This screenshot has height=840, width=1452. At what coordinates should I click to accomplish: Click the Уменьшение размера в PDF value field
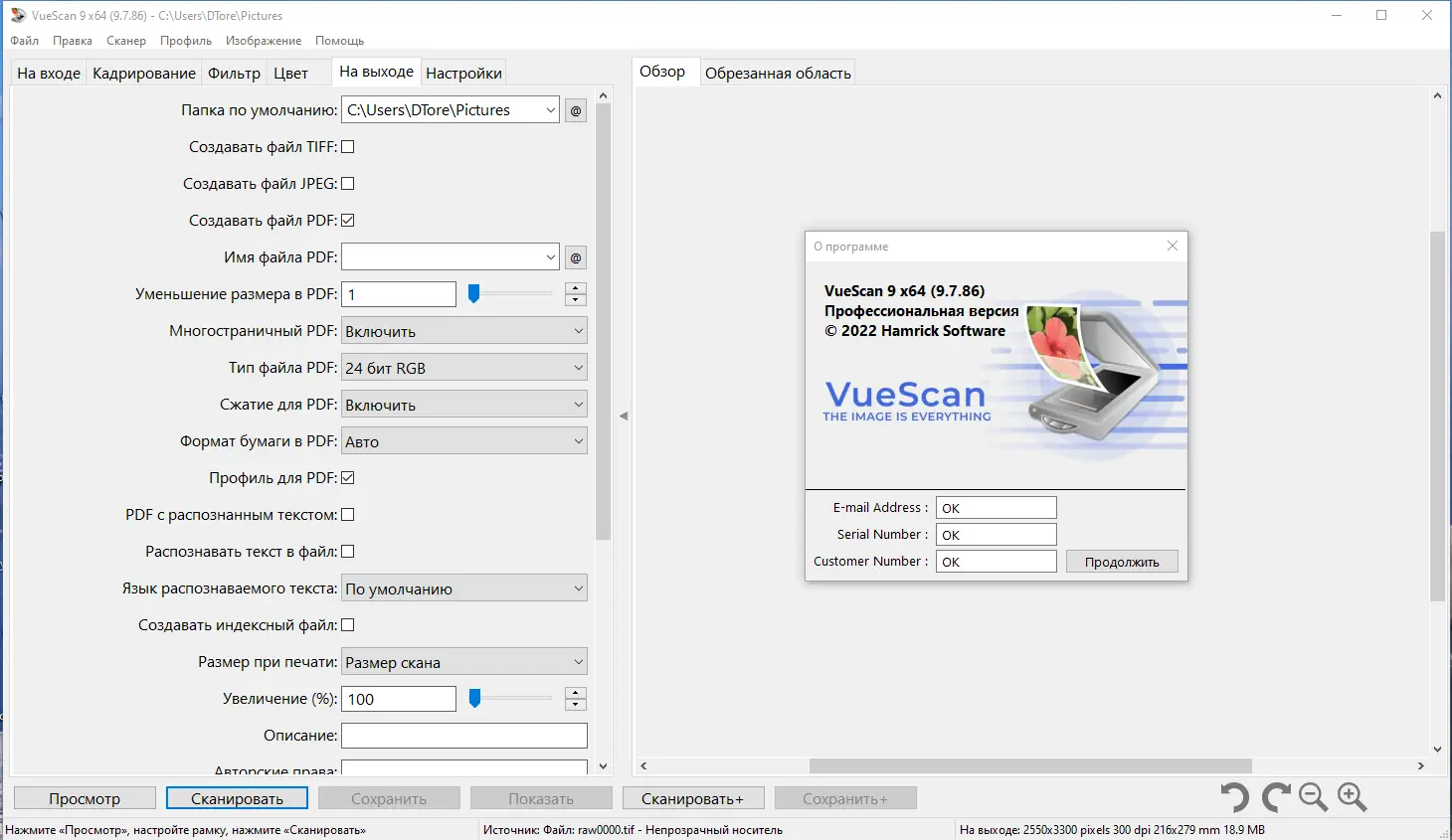(399, 294)
